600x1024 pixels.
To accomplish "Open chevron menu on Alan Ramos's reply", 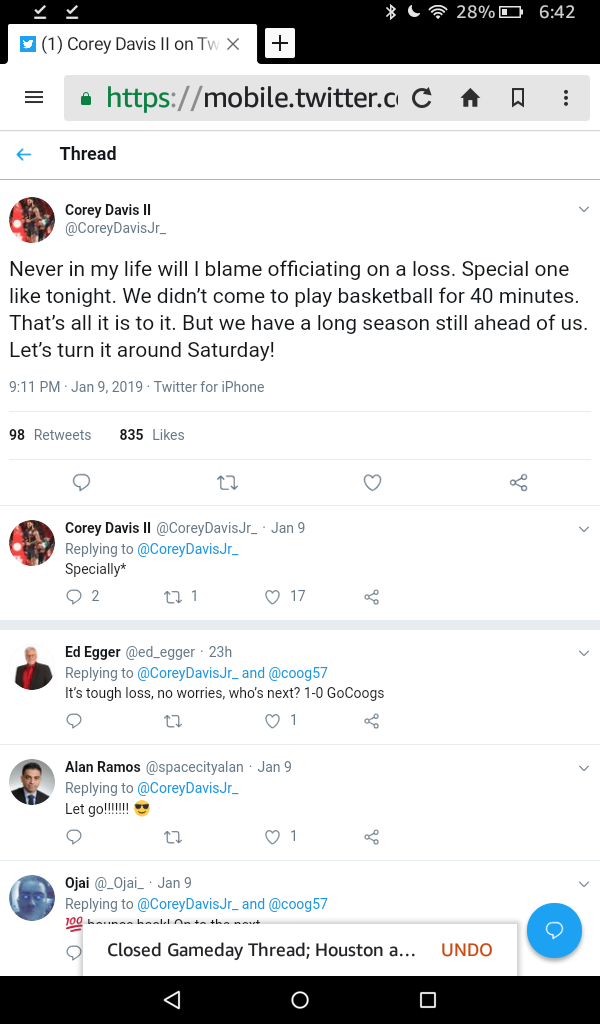I will coord(584,768).
